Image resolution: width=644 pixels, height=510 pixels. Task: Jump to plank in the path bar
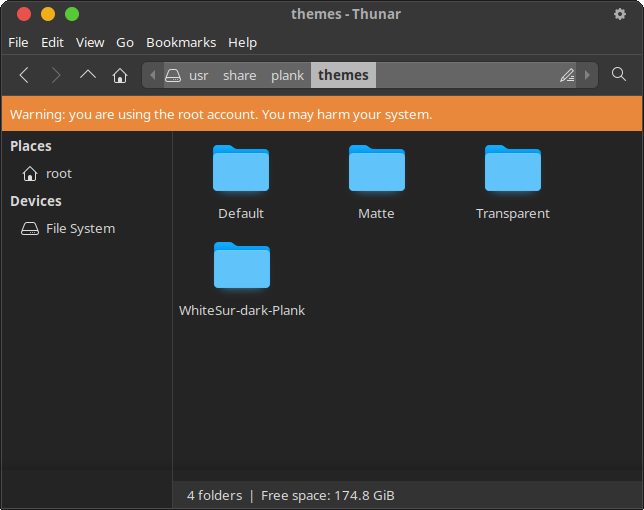click(x=288, y=75)
